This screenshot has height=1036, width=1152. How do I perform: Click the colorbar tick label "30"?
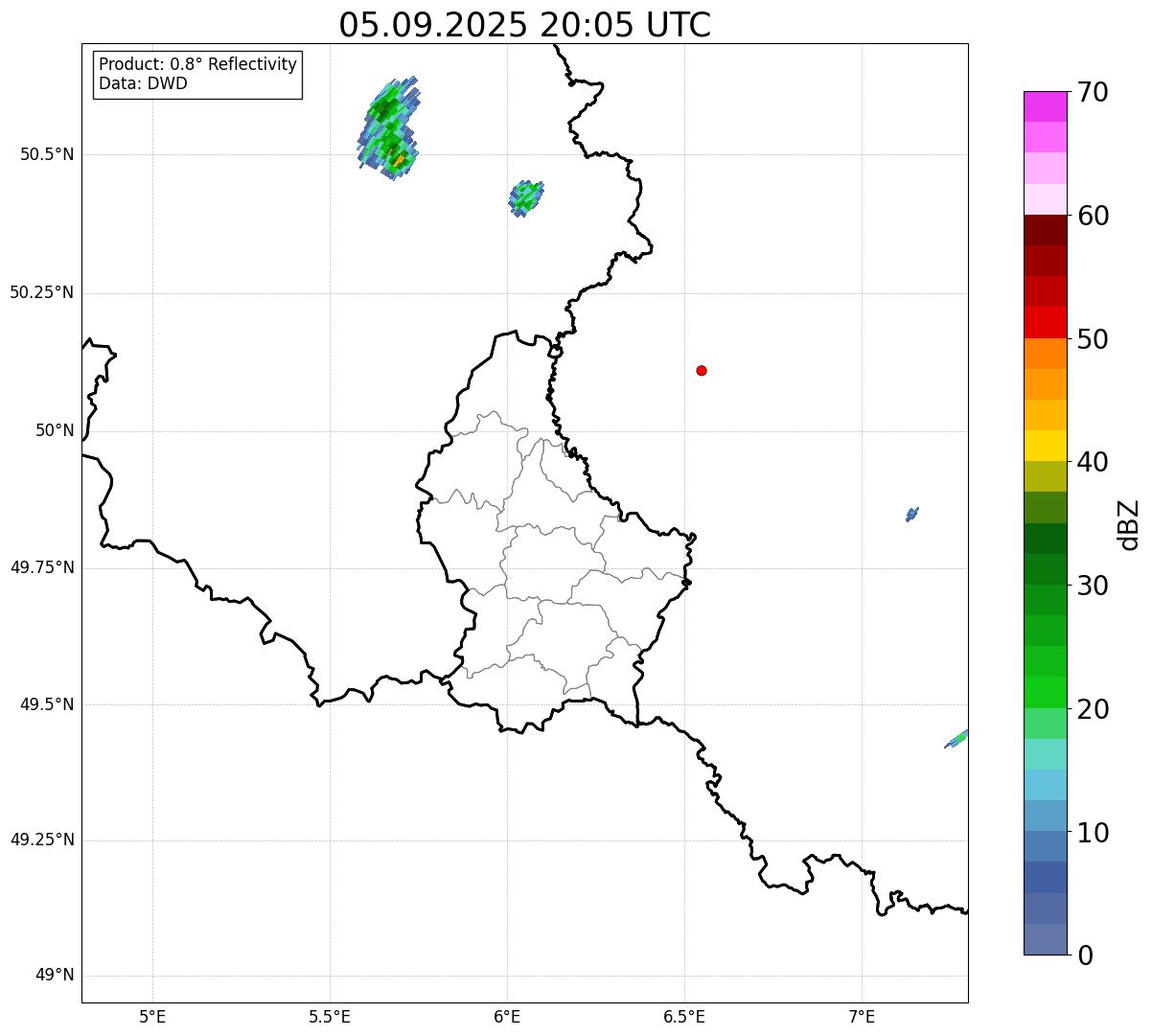[1093, 586]
